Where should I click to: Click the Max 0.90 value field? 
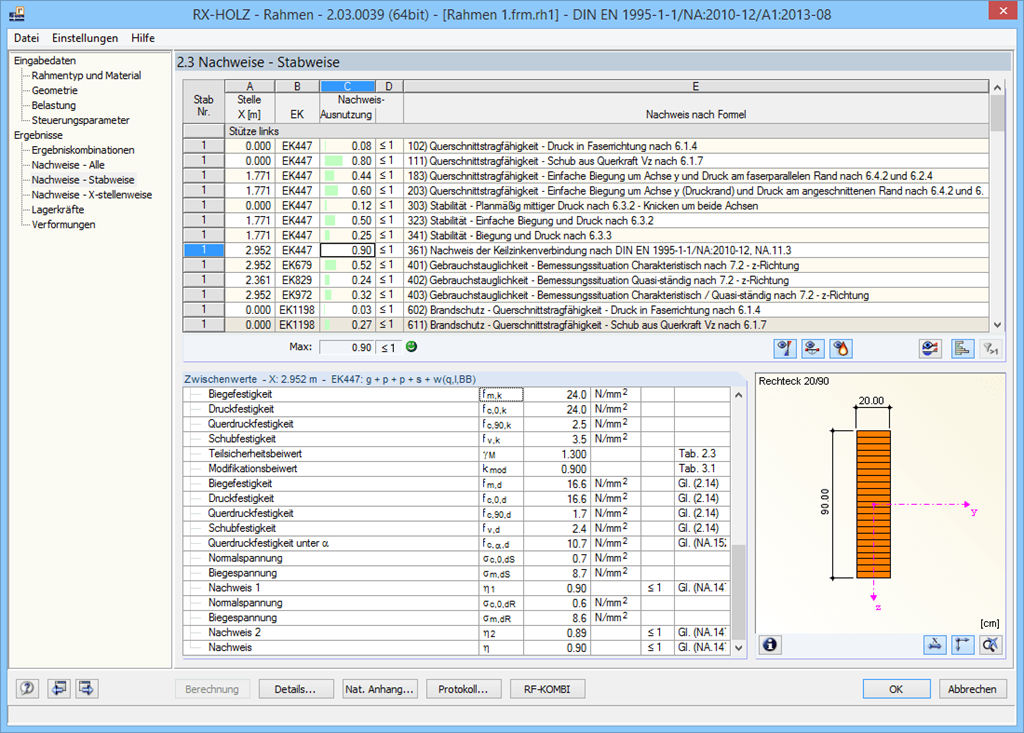(x=347, y=348)
